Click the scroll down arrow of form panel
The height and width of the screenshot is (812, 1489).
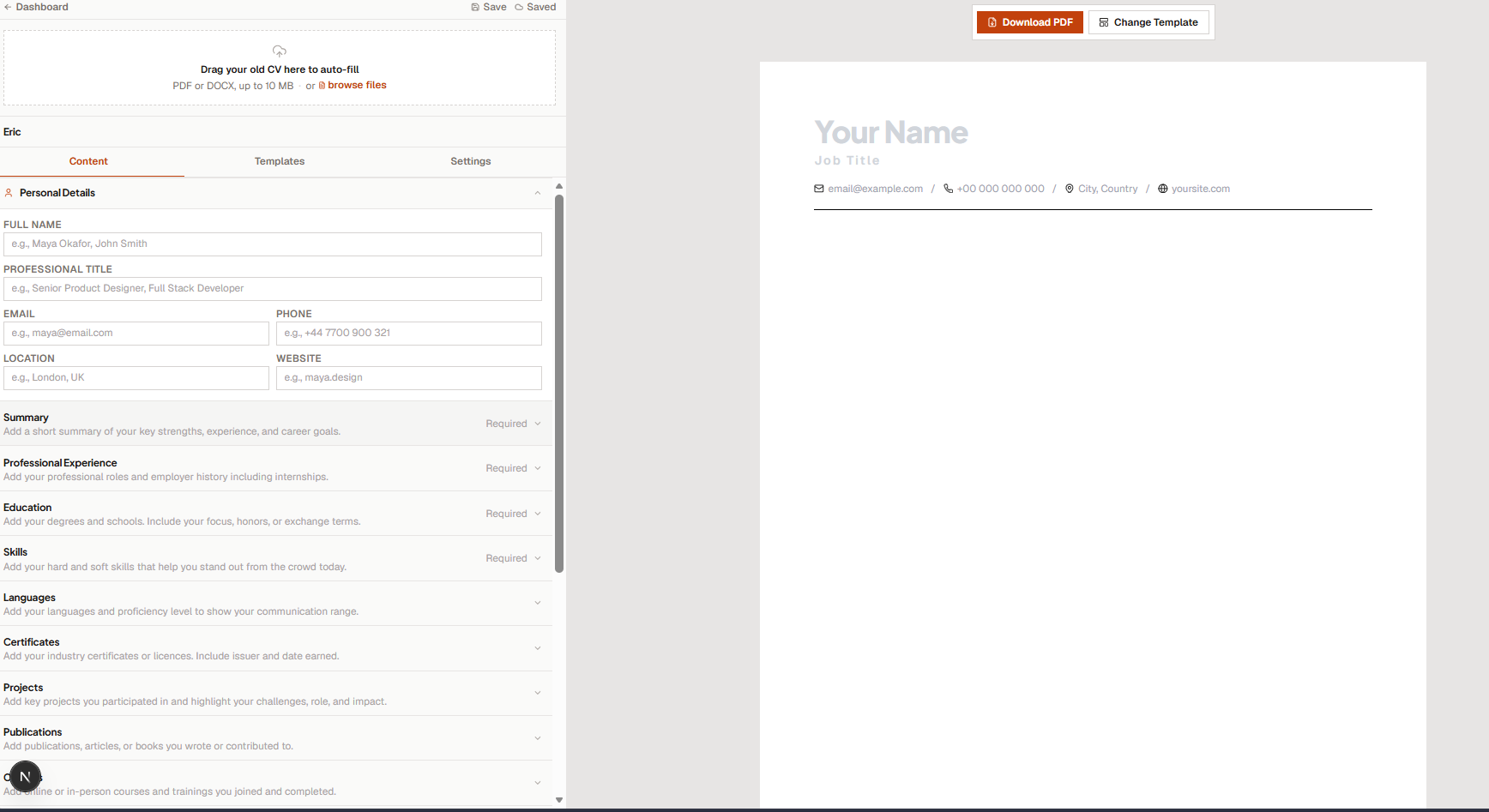click(x=559, y=800)
